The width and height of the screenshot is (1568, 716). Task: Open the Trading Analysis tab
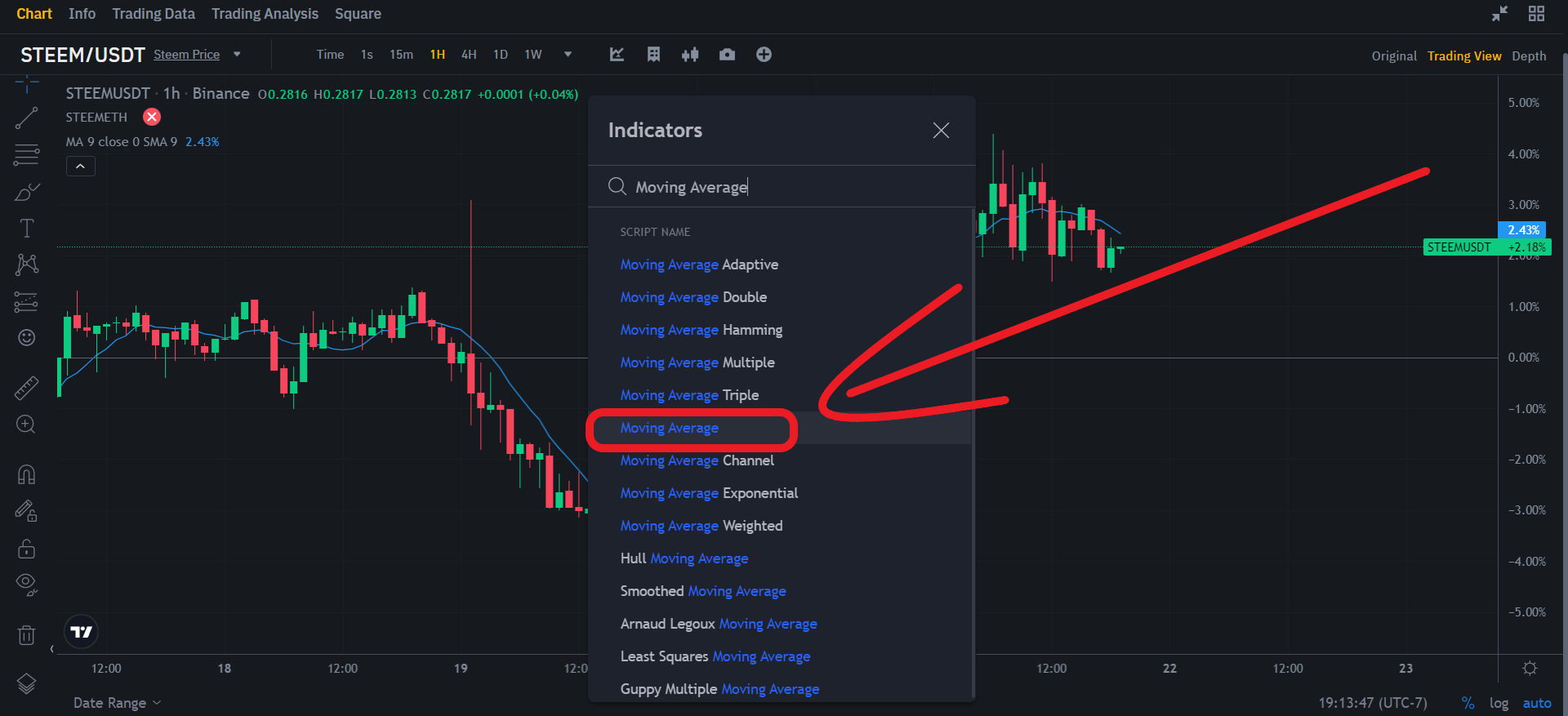[x=265, y=14]
